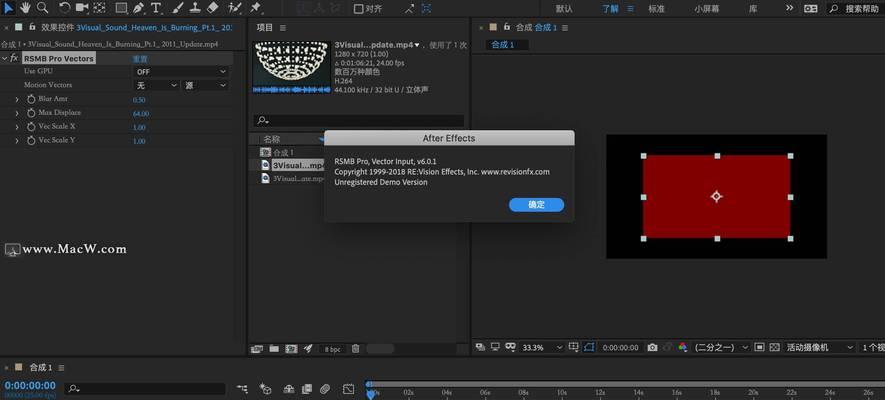Show channel and color management settings
This screenshot has height=400, width=885.
click(683, 348)
